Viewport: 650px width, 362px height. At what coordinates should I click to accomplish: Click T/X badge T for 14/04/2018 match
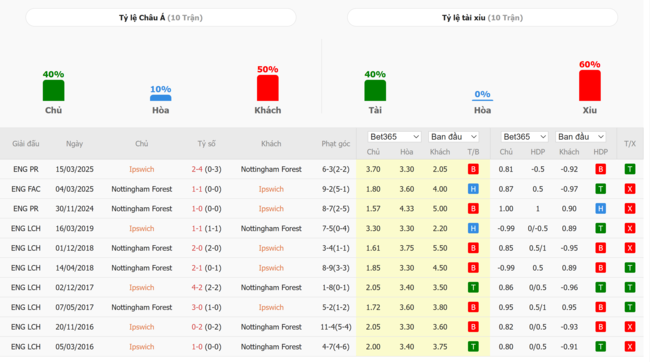630,268
